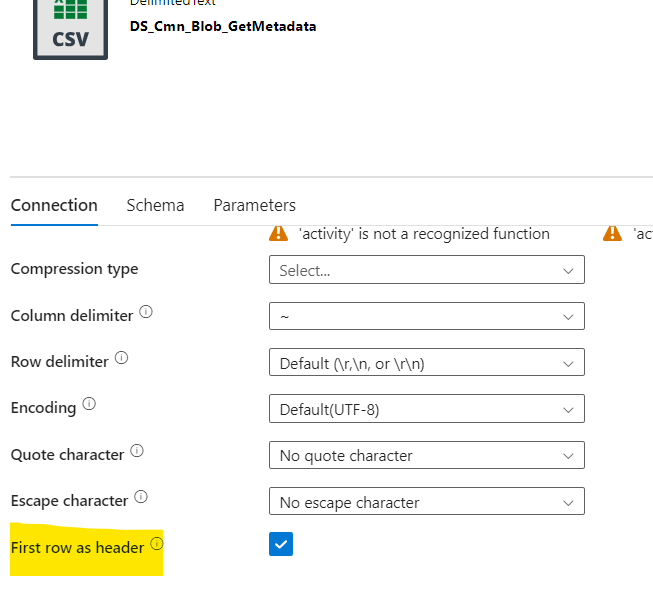Click the Escape character info icon

(141, 498)
